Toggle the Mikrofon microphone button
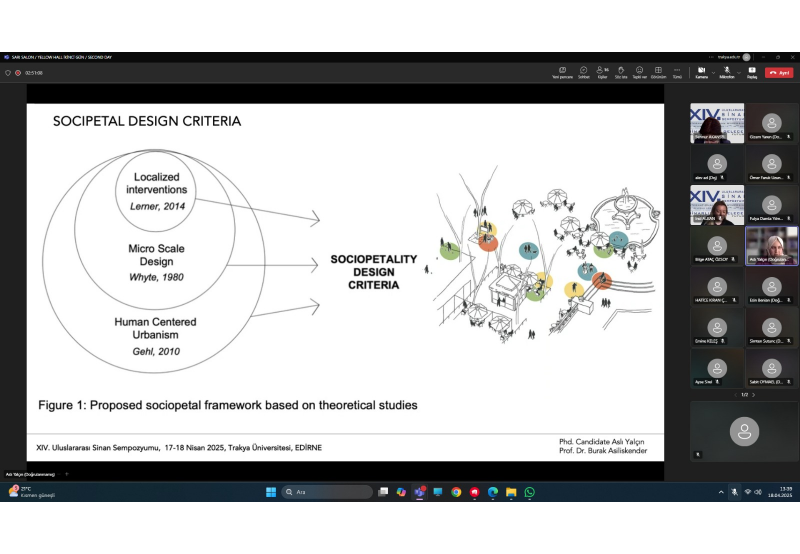Viewport: 800px width, 554px height. pyautogui.click(x=727, y=72)
